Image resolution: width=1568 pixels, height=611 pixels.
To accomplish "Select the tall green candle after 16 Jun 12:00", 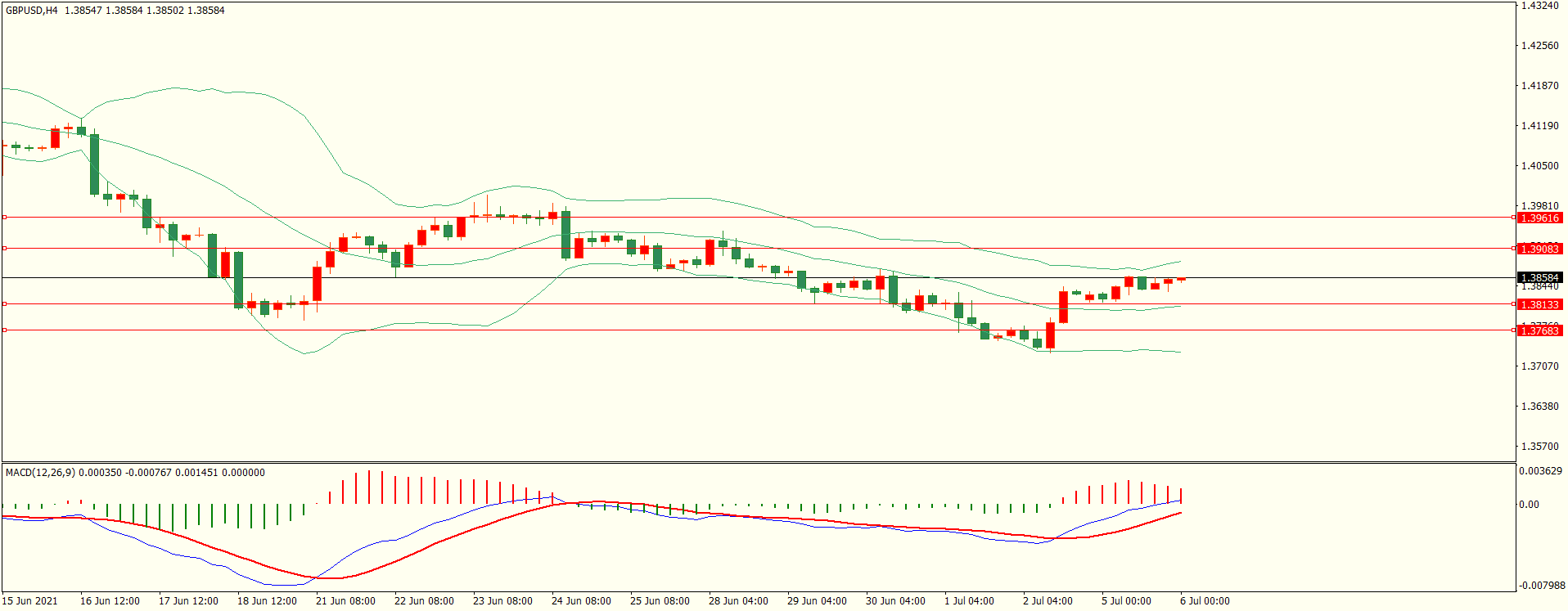I will tap(95, 164).
